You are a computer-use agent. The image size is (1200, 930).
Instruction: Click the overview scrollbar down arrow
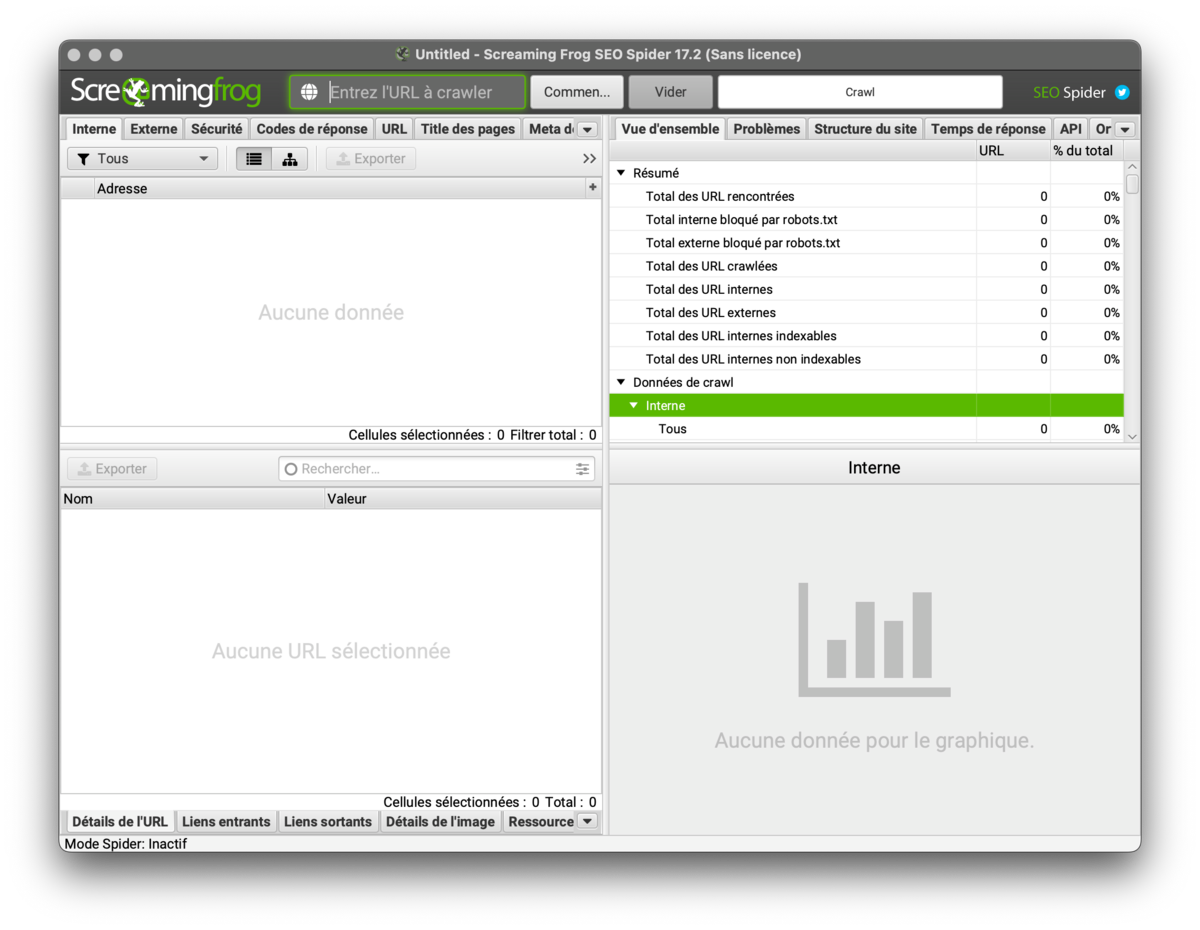(1132, 436)
